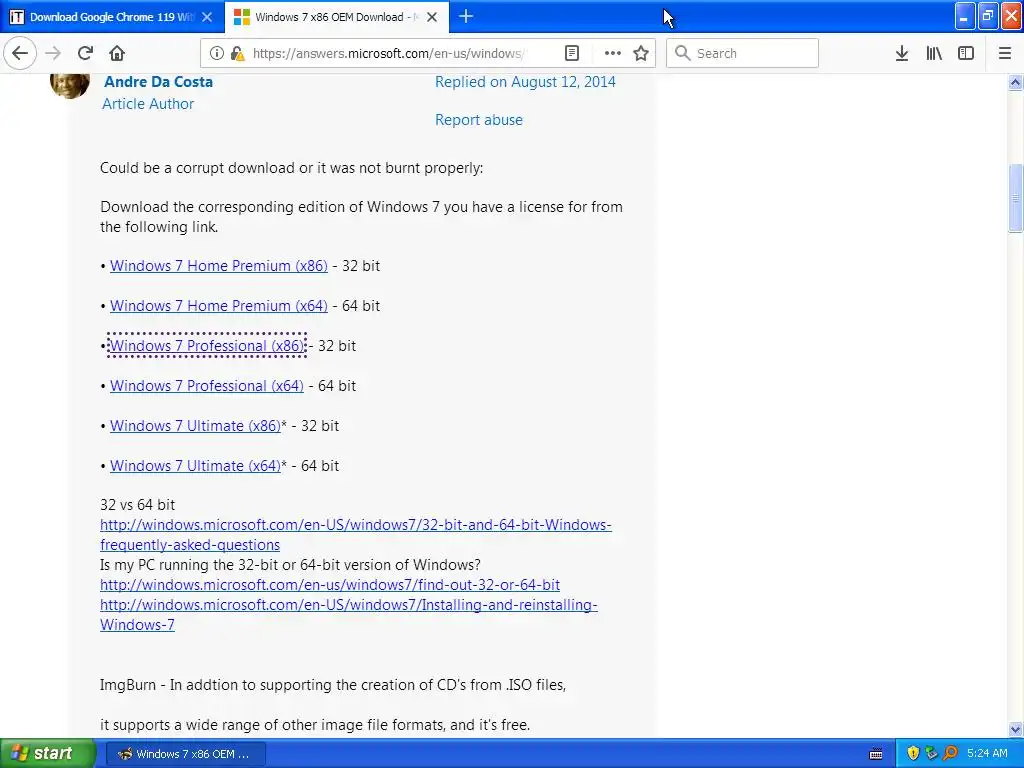Open a new tab with plus button
The width and height of the screenshot is (1024, 768).
pyautogui.click(x=466, y=16)
